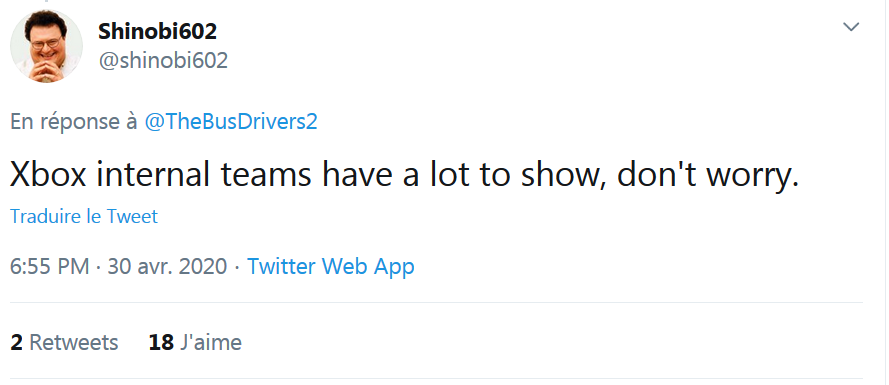The width and height of the screenshot is (889, 385).
Task: Click the "J'aime" label text
Action: point(211,342)
